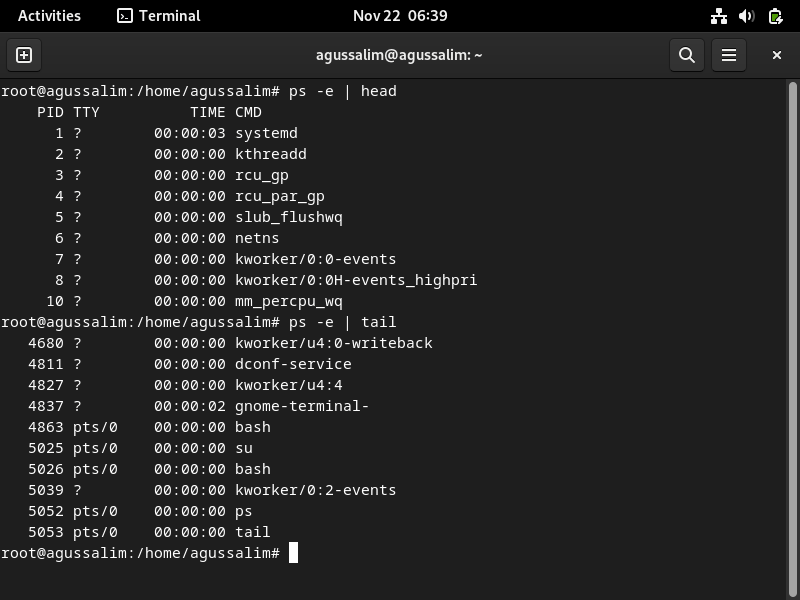This screenshot has height=600, width=800.
Task: Open the terminal search tool
Action: (x=687, y=55)
